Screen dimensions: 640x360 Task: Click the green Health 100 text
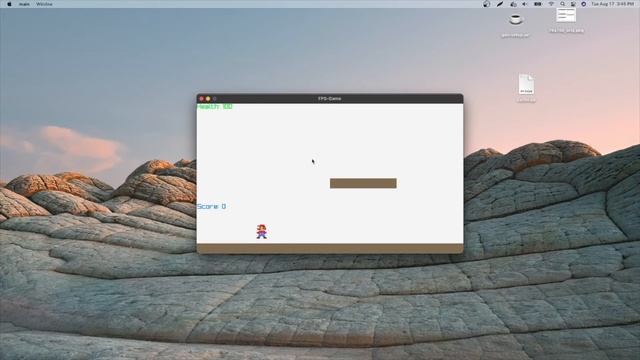click(x=215, y=107)
